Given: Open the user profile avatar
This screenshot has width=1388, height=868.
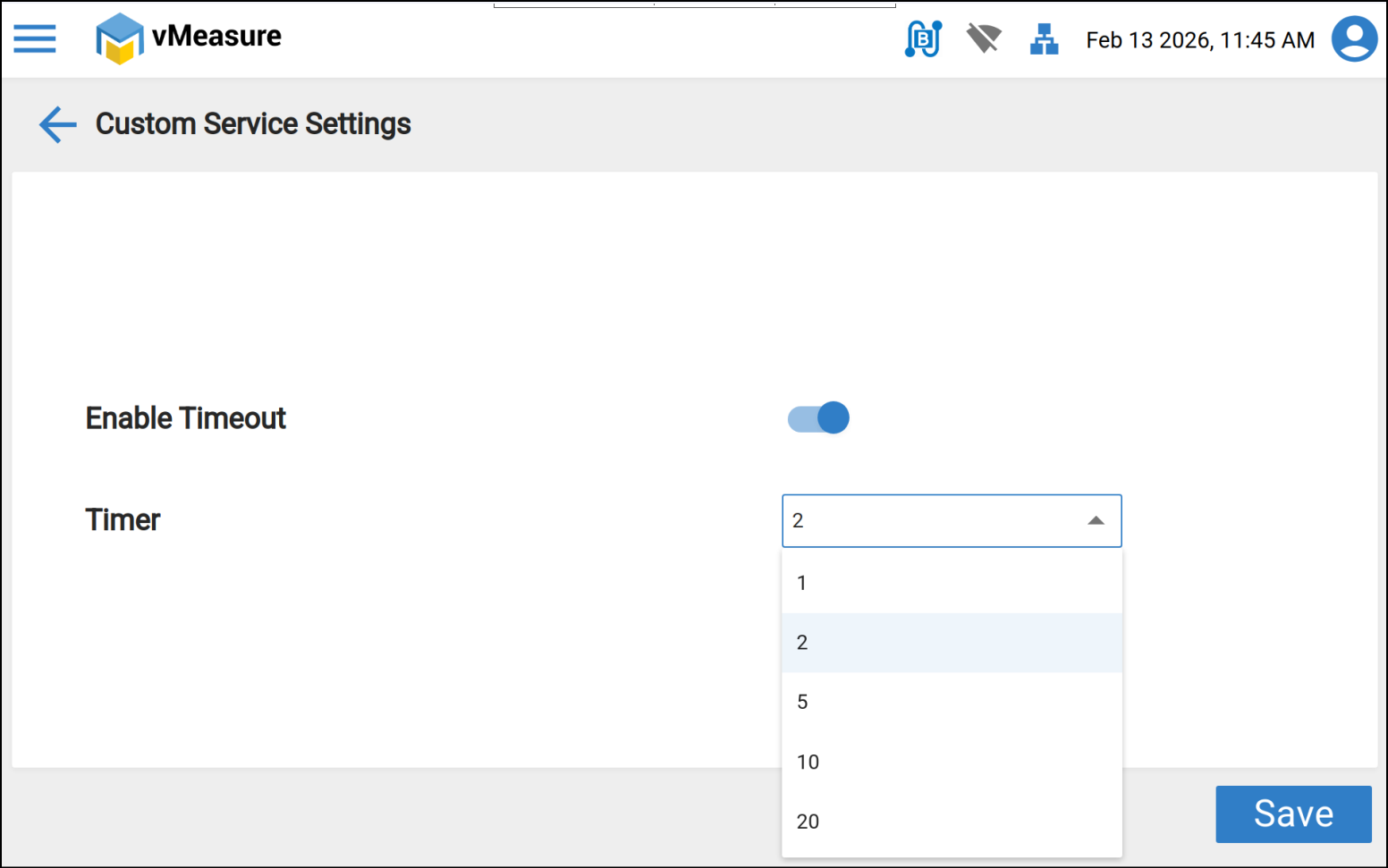Looking at the screenshot, I should click(1354, 39).
